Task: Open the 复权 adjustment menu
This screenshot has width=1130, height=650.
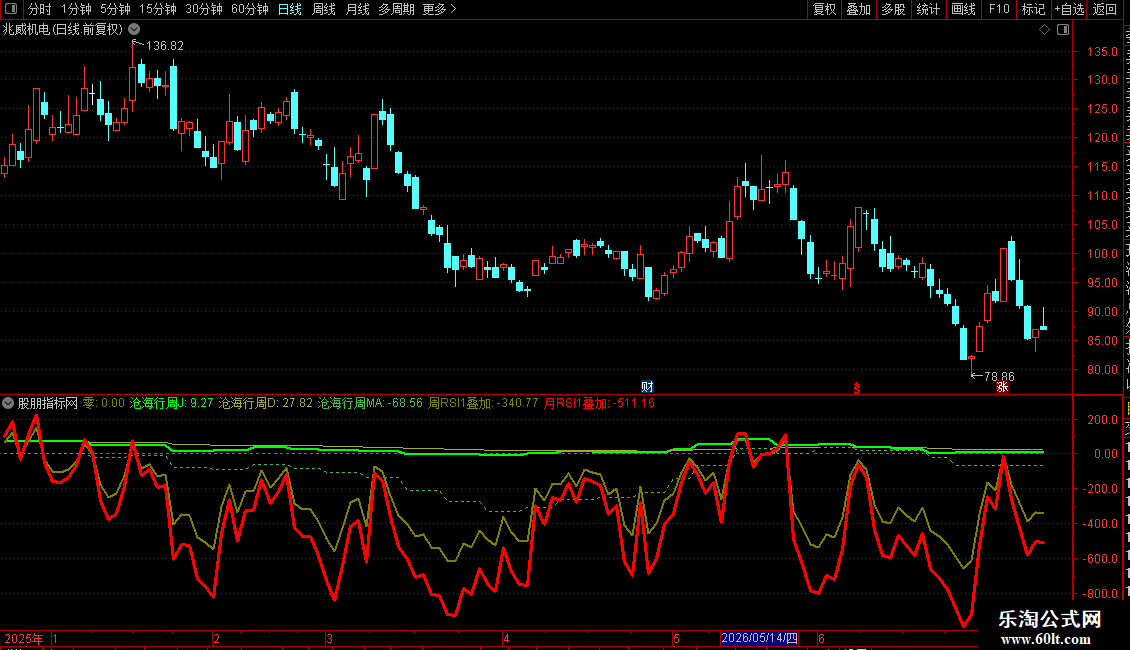Action: [x=824, y=9]
